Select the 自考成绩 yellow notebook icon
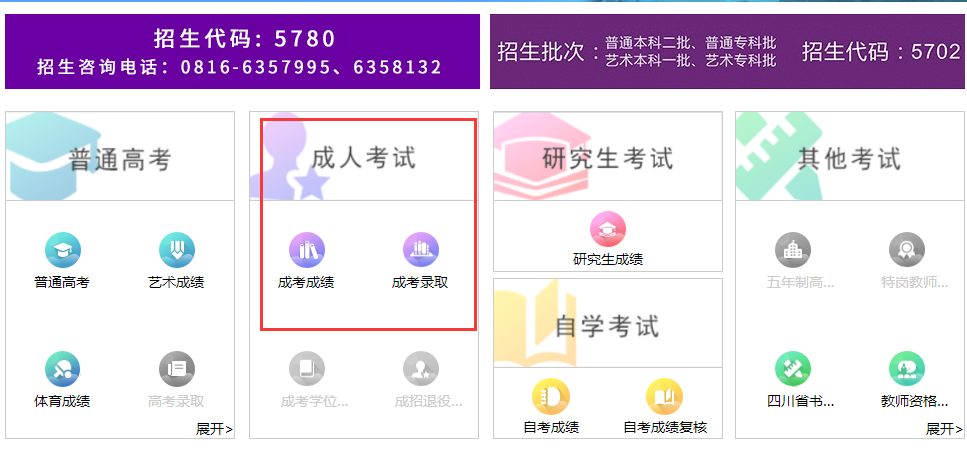The image size is (967, 450). click(550, 396)
